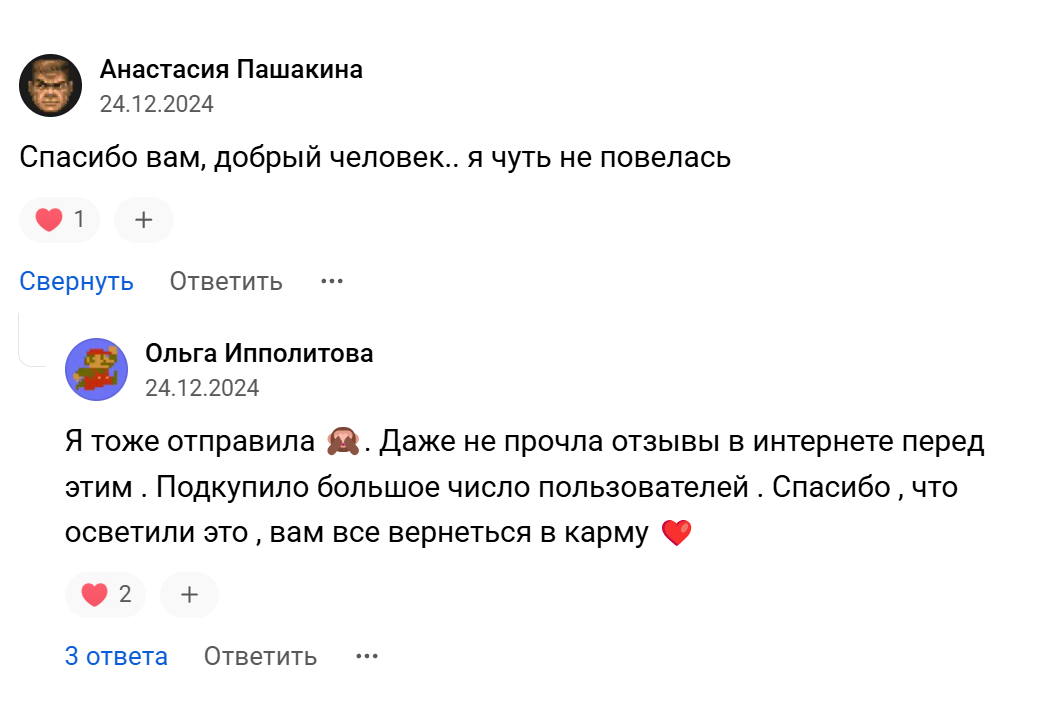The image size is (1050, 704).
Task: Click the 24.12.2024 date under Ольга
Action: click(x=202, y=388)
